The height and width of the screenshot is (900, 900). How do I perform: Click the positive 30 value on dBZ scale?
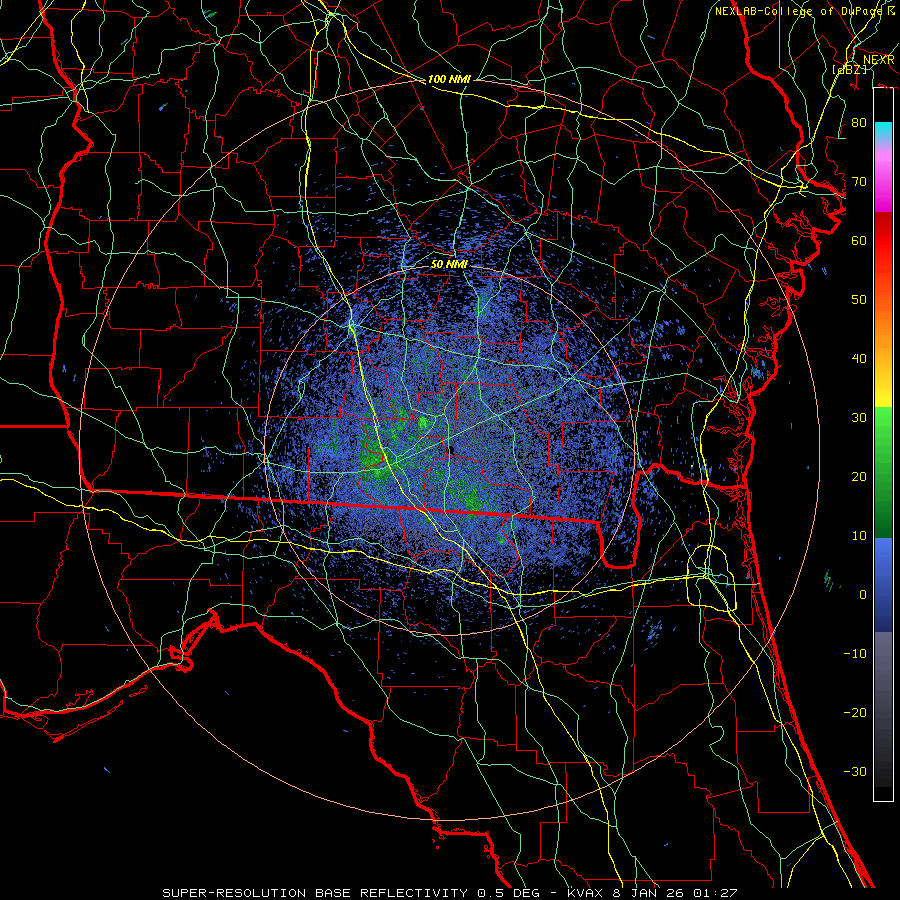859,417
